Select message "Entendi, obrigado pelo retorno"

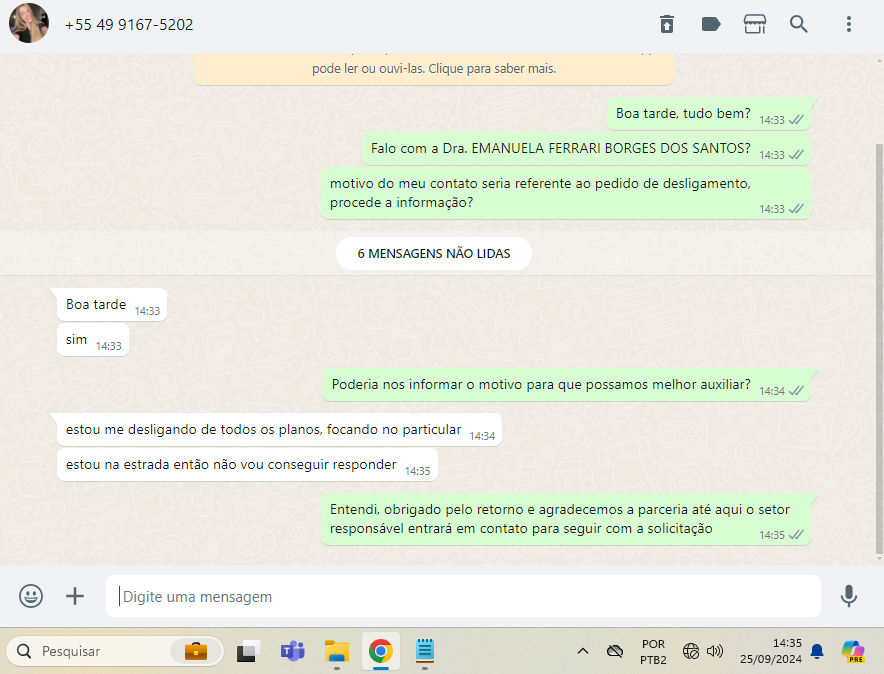565,520
